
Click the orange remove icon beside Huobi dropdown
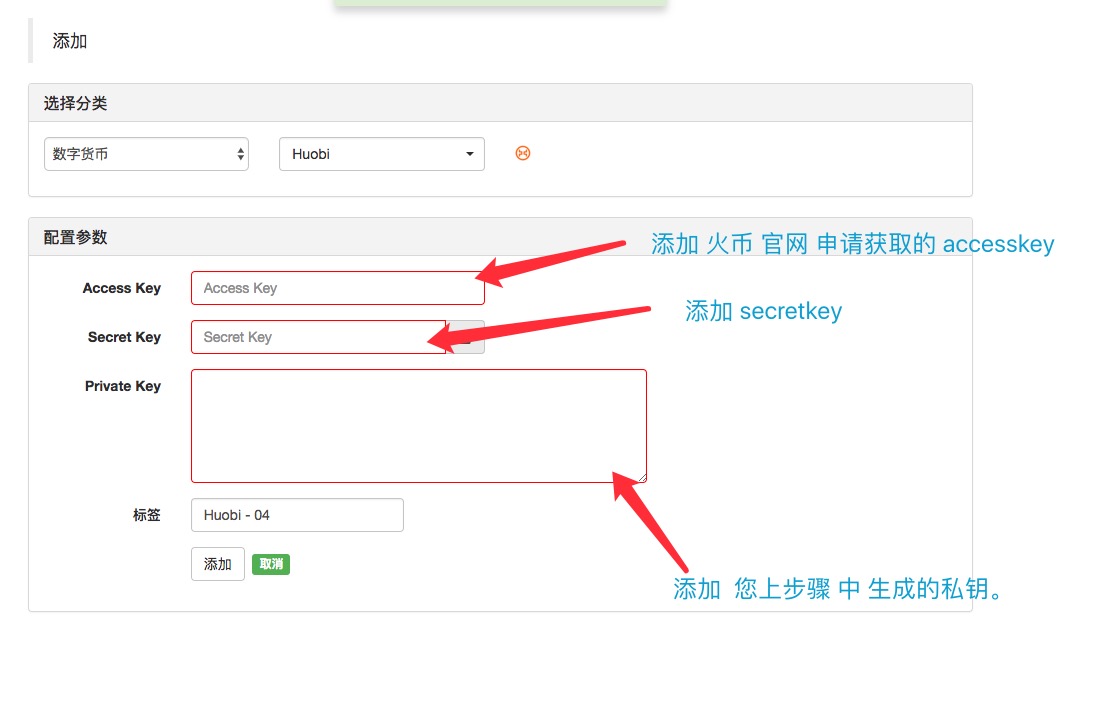pyautogui.click(x=522, y=153)
